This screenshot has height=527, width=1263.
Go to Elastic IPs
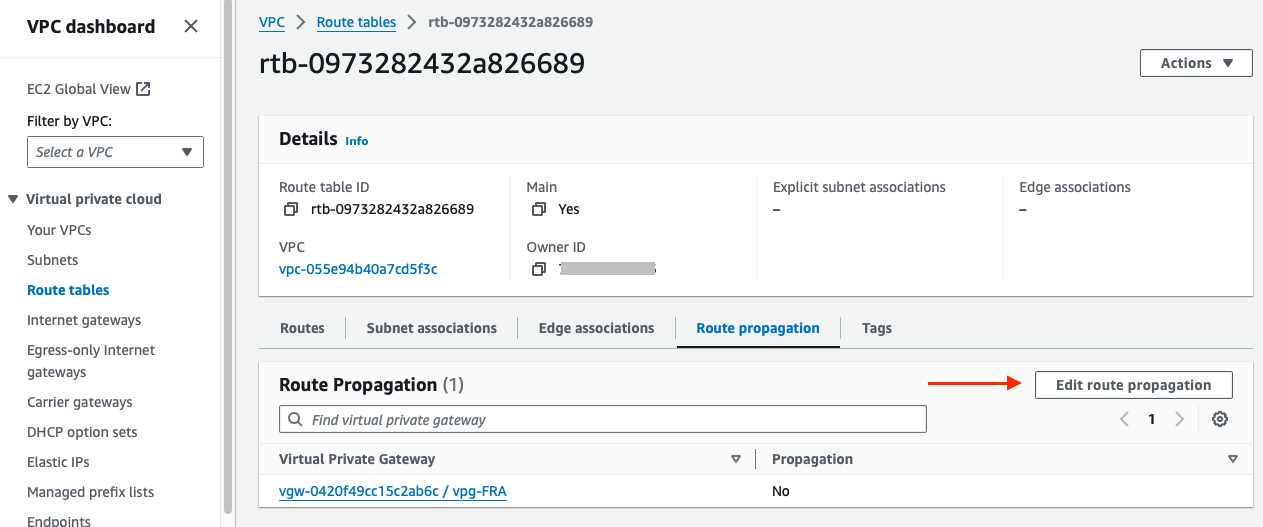[x=59, y=462]
